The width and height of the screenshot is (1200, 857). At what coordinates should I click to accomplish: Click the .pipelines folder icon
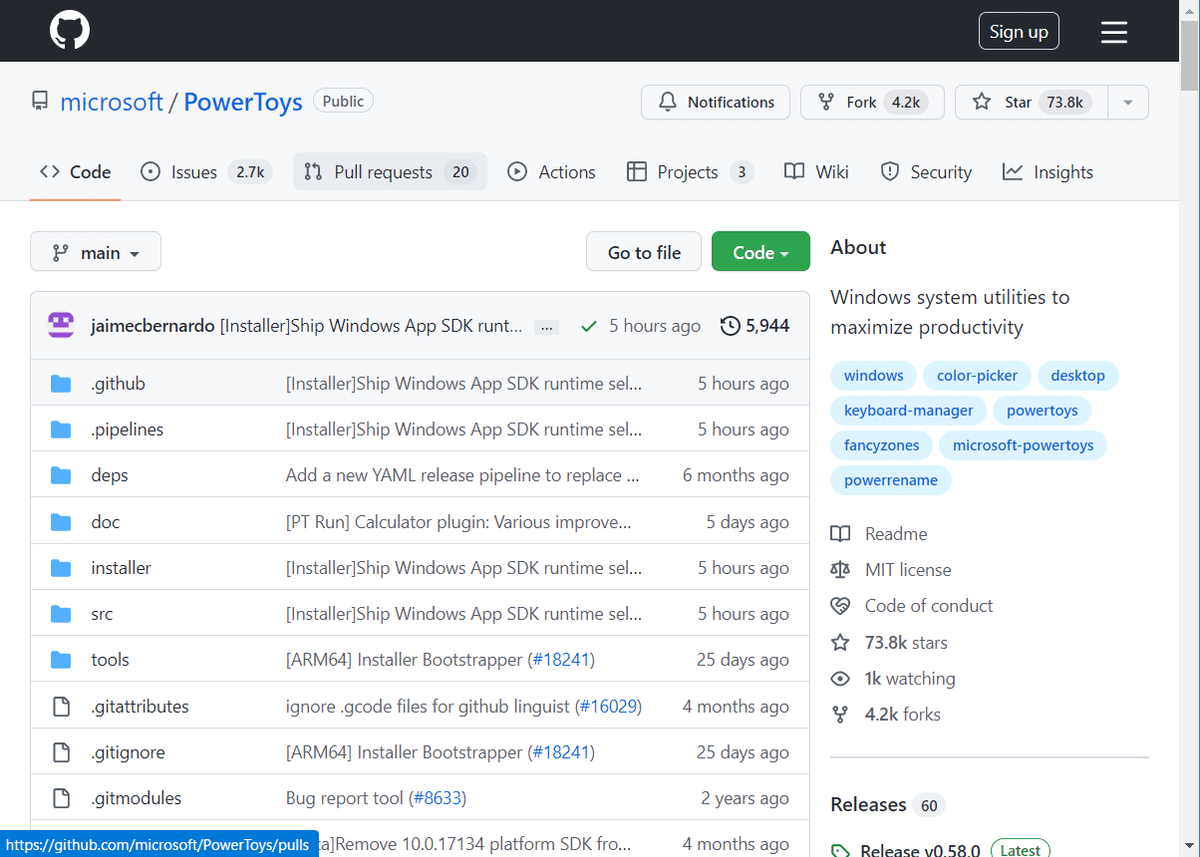(61, 429)
